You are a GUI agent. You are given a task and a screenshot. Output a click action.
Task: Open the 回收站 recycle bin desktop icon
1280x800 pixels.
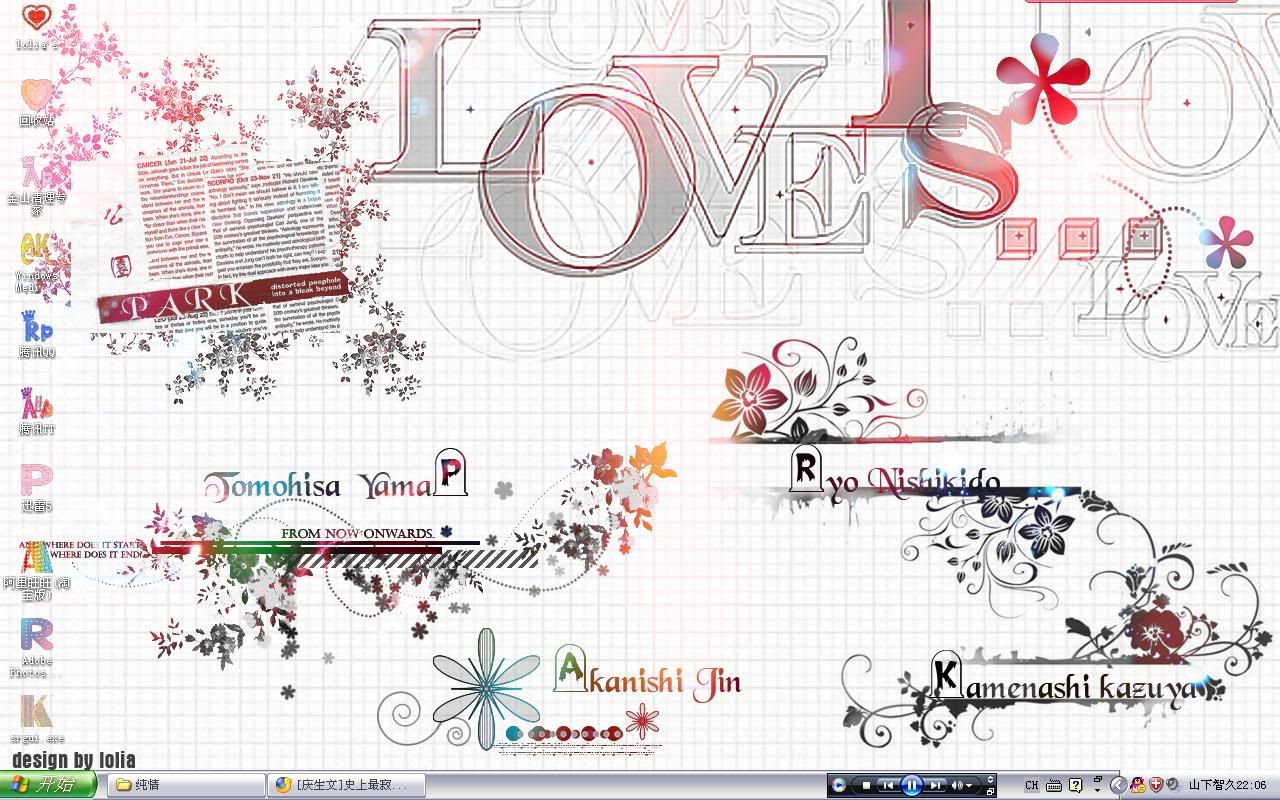(36, 96)
